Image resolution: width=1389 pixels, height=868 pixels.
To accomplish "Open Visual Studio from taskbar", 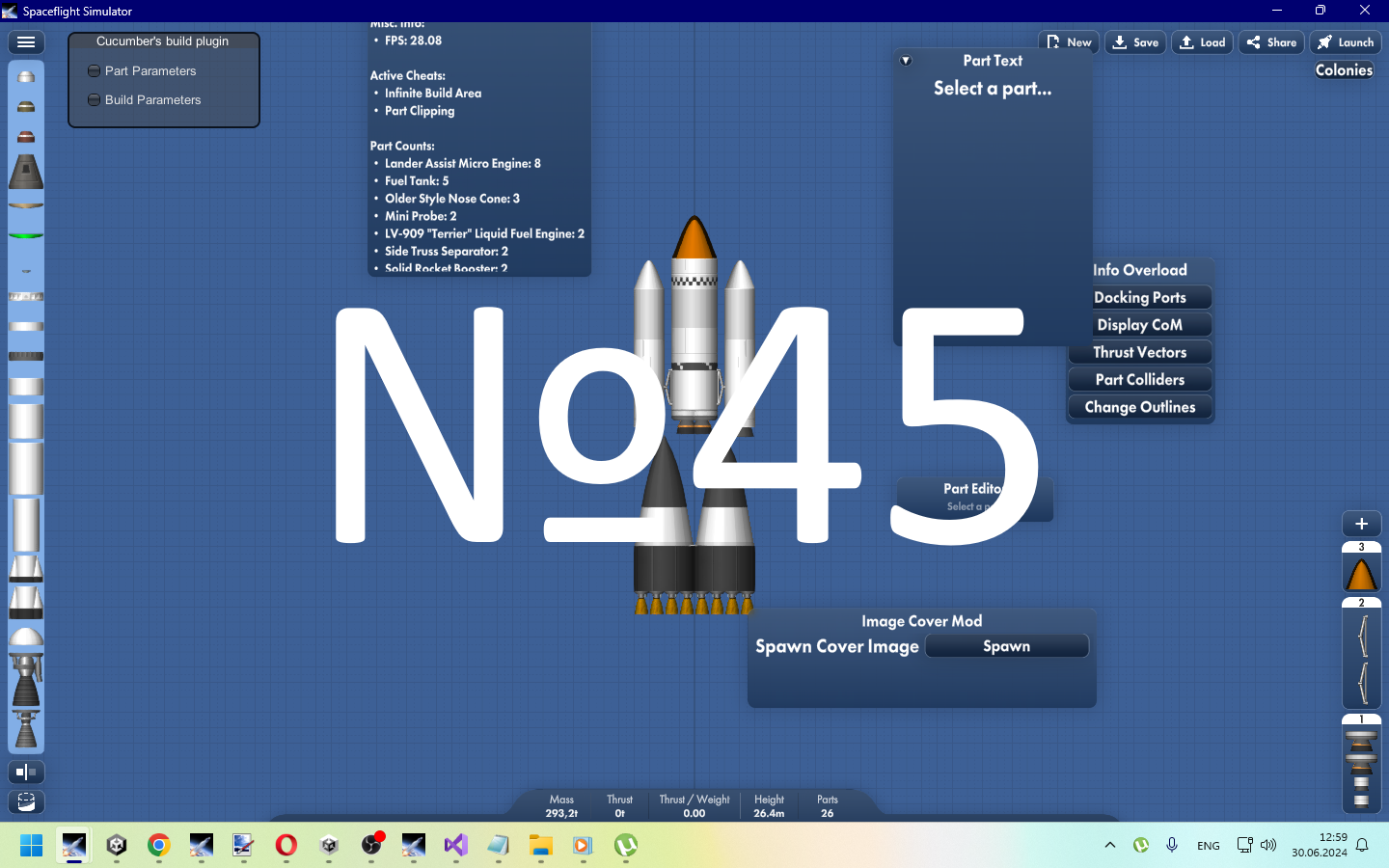I will (456, 846).
